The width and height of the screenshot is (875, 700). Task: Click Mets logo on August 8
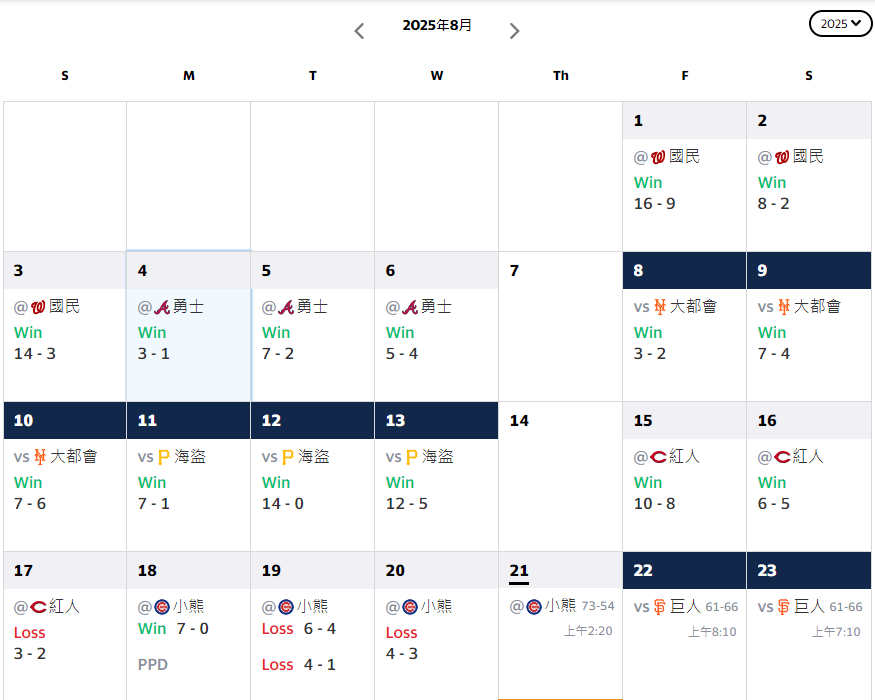[659, 307]
